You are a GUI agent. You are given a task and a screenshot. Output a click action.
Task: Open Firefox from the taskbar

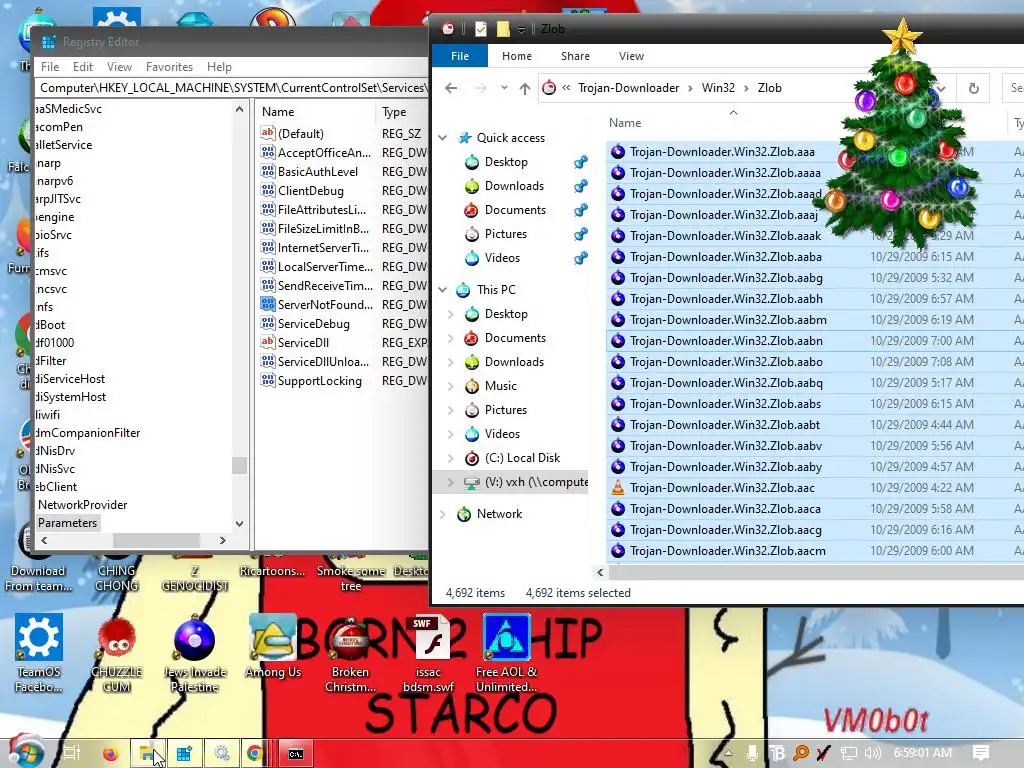pos(111,754)
